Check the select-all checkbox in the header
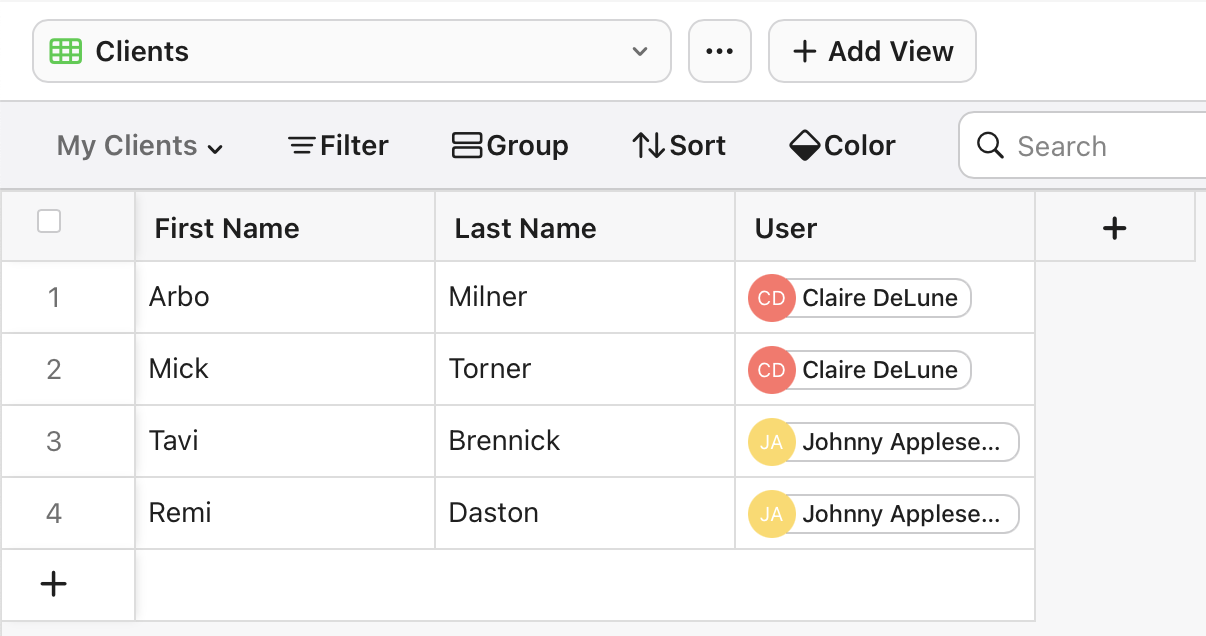1206x636 pixels. (48, 220)
